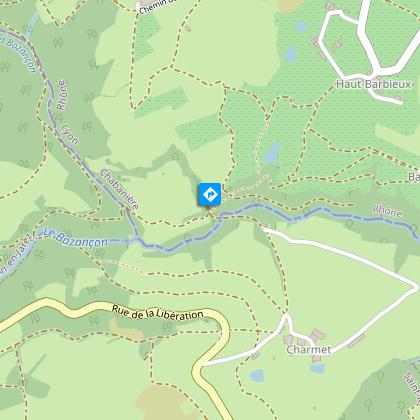Select the long building northeast of Charmet

(x=356, y=341)
